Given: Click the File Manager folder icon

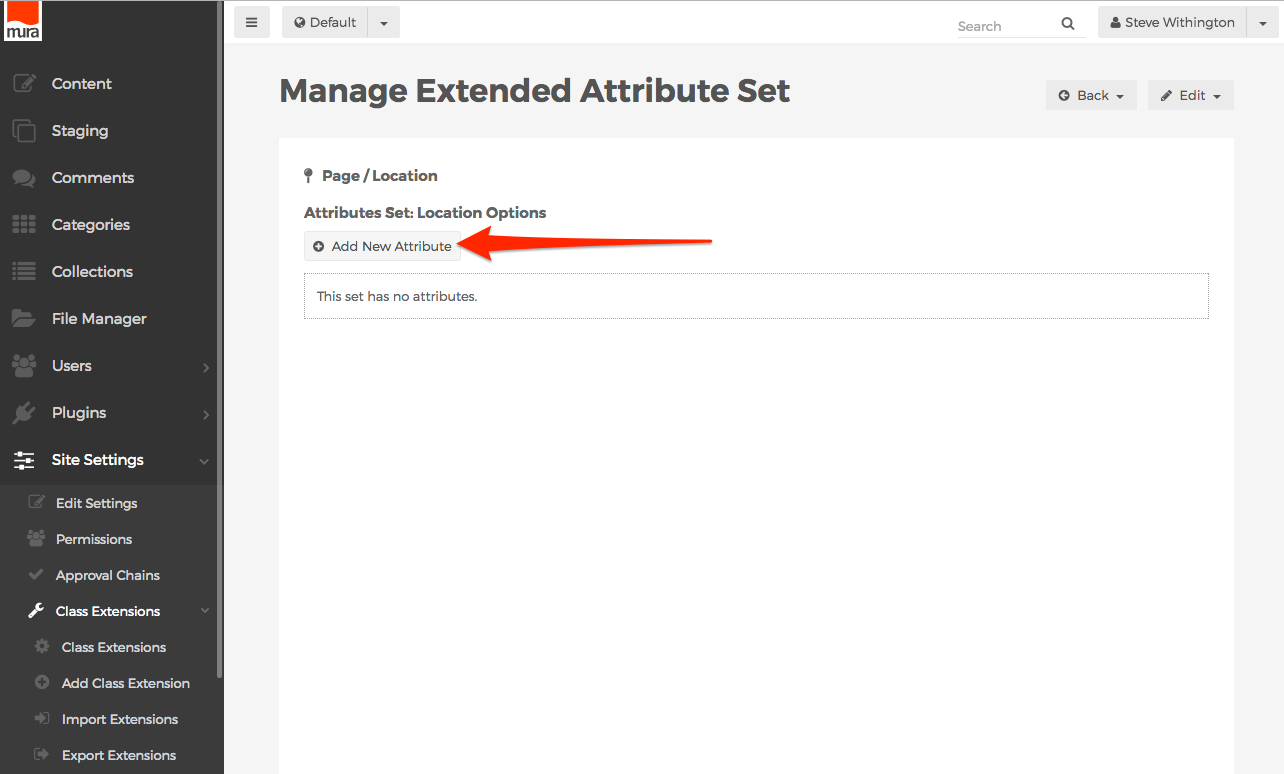Looking at the screenshot, I should click(x=24, y=319).
